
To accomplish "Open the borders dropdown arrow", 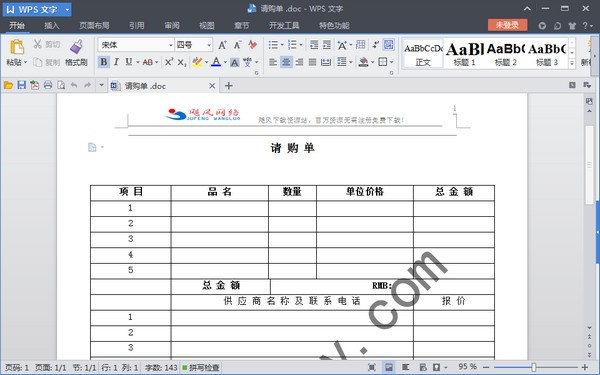I will click(x=391, y=62).
